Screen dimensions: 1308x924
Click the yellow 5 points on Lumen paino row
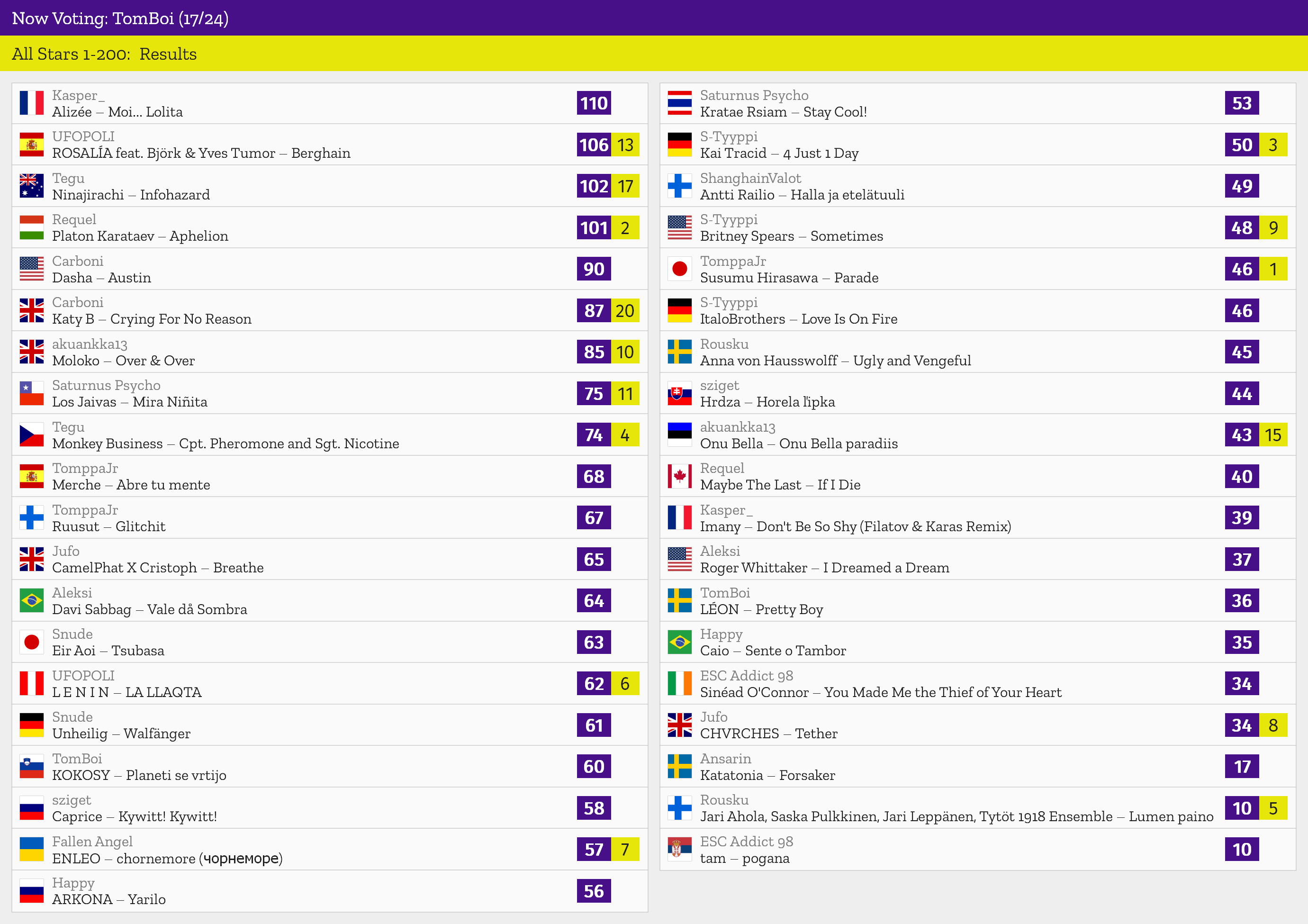(x=1274, y=808)
